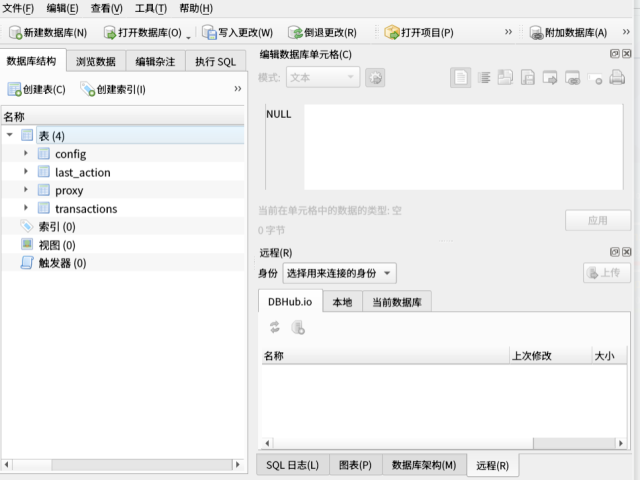Open the identity (身份) selection dropdown
Image resolution: width=640 pixels, height=480 pixels.
(339, 273)
